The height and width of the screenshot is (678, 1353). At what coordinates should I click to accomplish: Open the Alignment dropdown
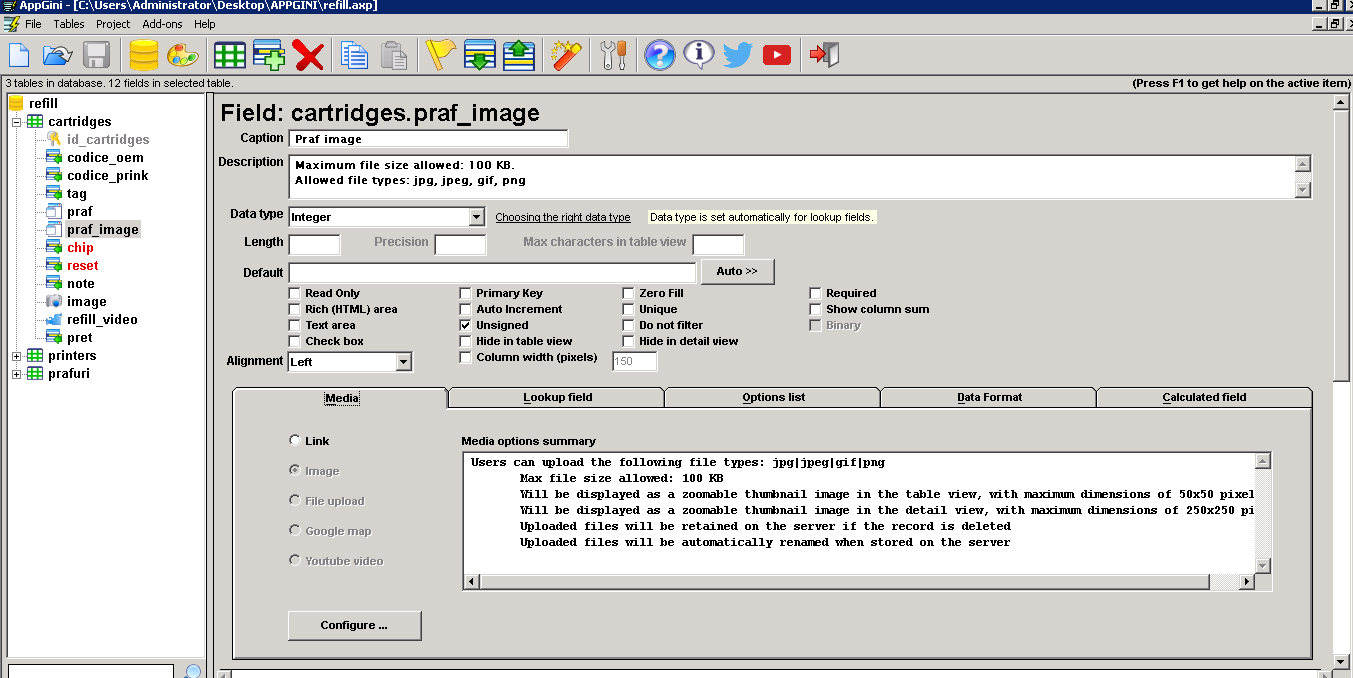[403, 362]
